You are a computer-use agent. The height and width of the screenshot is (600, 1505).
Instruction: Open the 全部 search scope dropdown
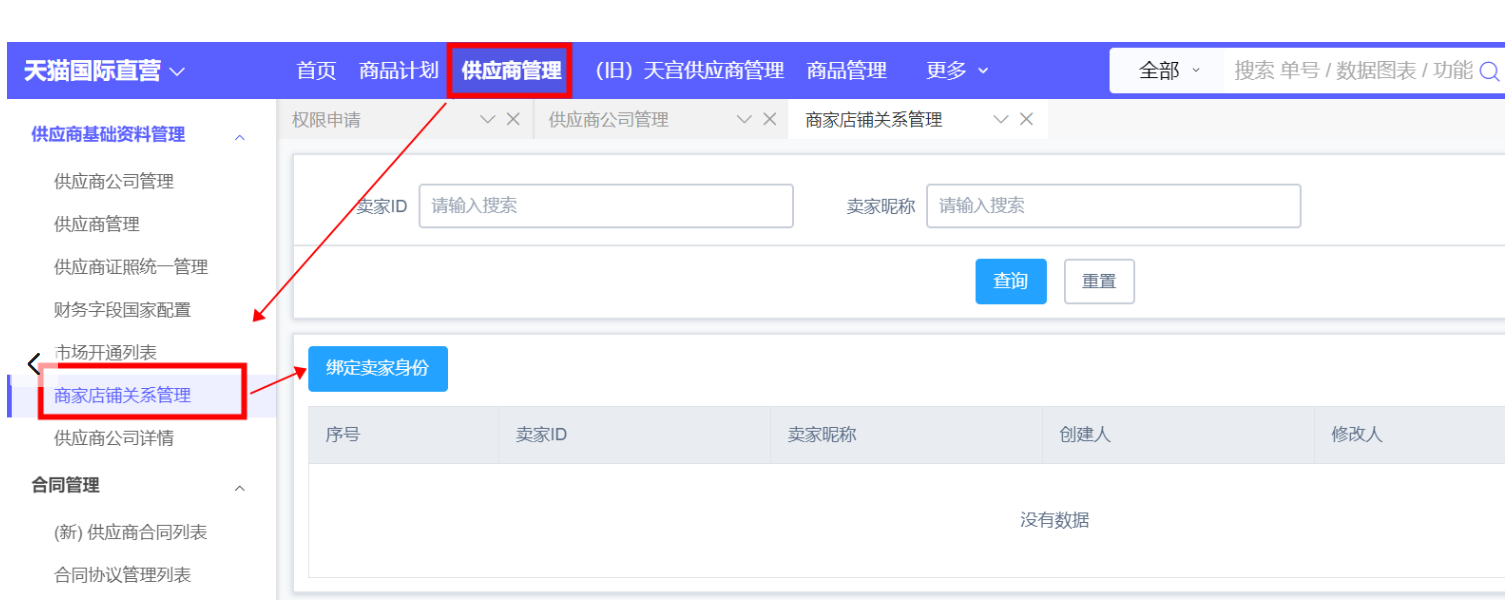pyautogui.click(x=1170, y=71)
